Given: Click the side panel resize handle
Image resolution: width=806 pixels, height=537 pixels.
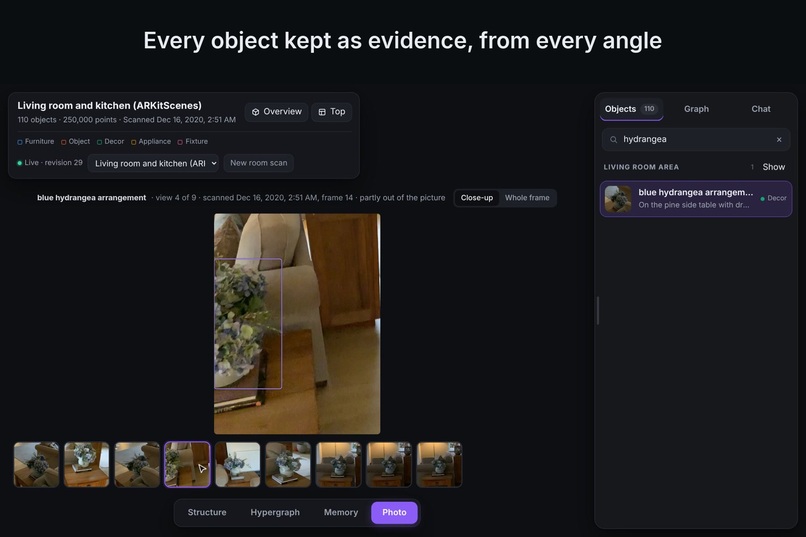Looking at the screenshot, I should 597,310.
